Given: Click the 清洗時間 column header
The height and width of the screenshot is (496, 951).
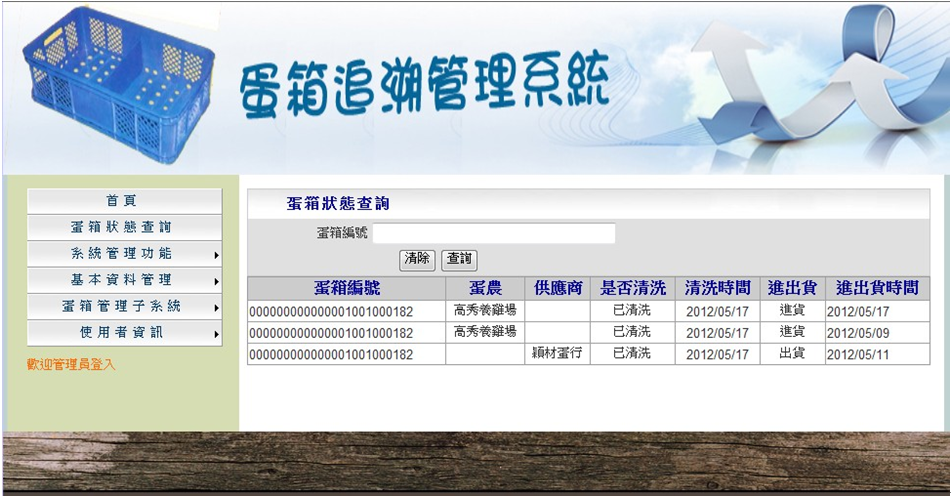Looking at the screenshot, I should [717, 288].
